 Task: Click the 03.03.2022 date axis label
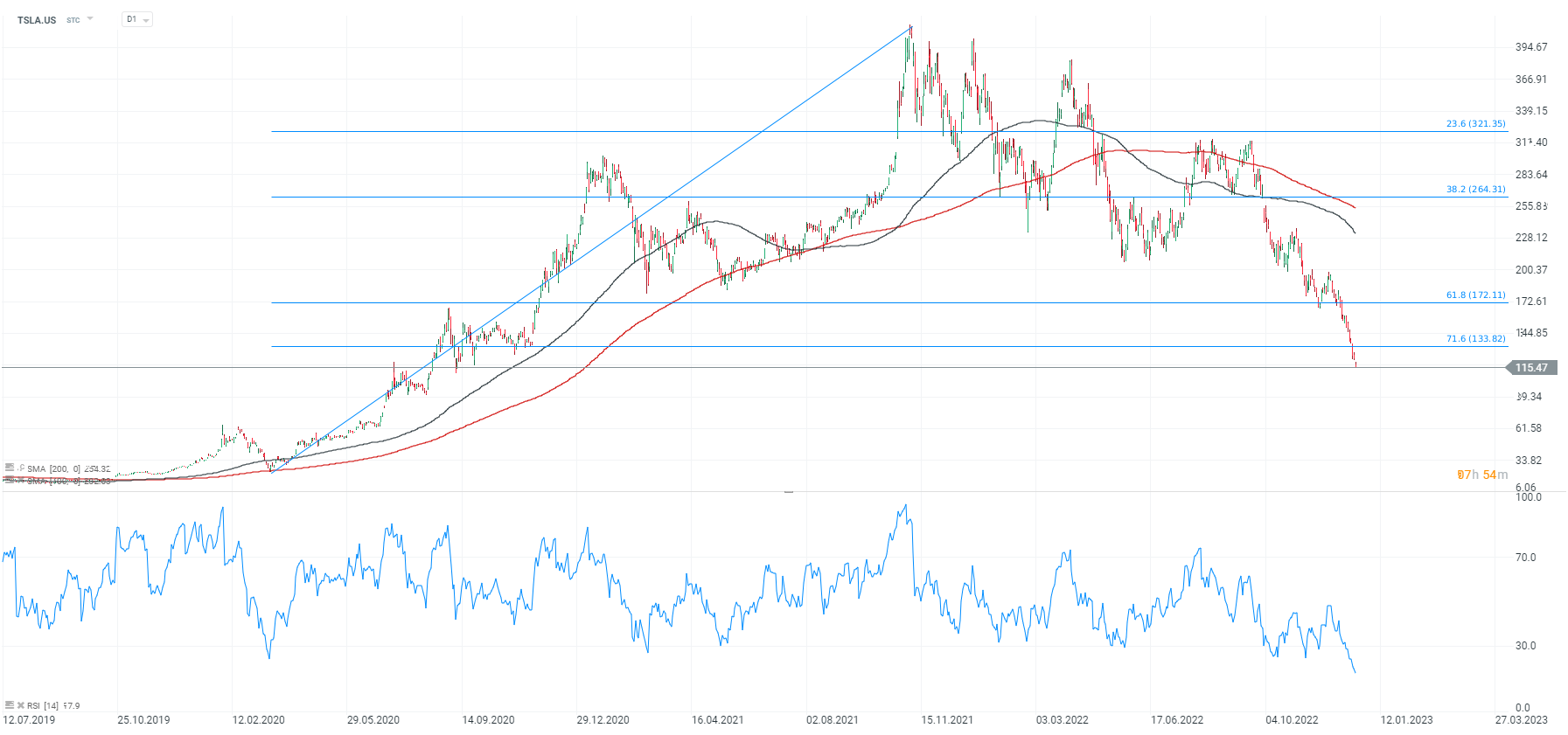(1063, 720)
